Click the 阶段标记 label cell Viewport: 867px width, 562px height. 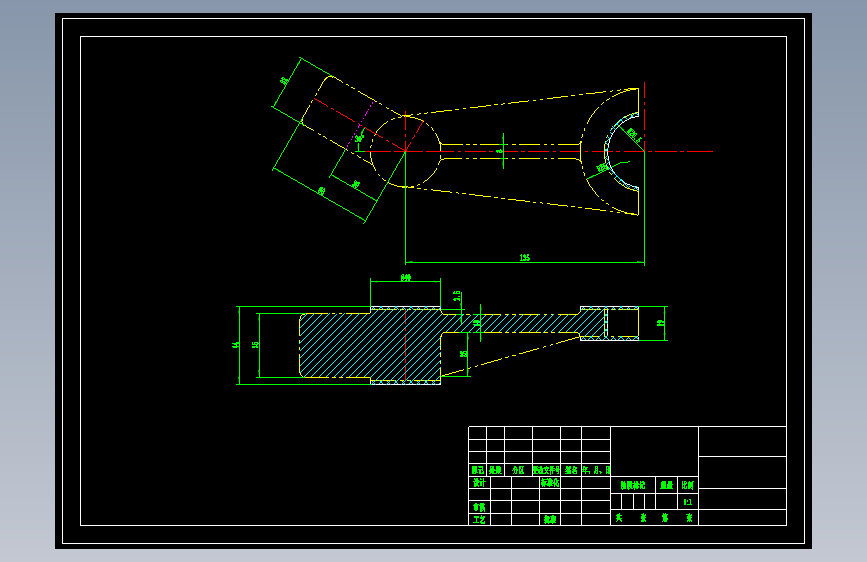pos(633,485)
